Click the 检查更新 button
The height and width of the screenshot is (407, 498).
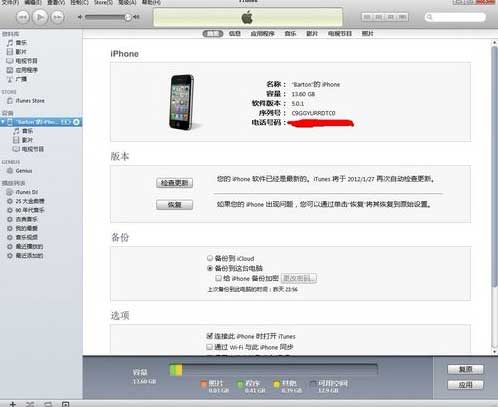[174, 183]
